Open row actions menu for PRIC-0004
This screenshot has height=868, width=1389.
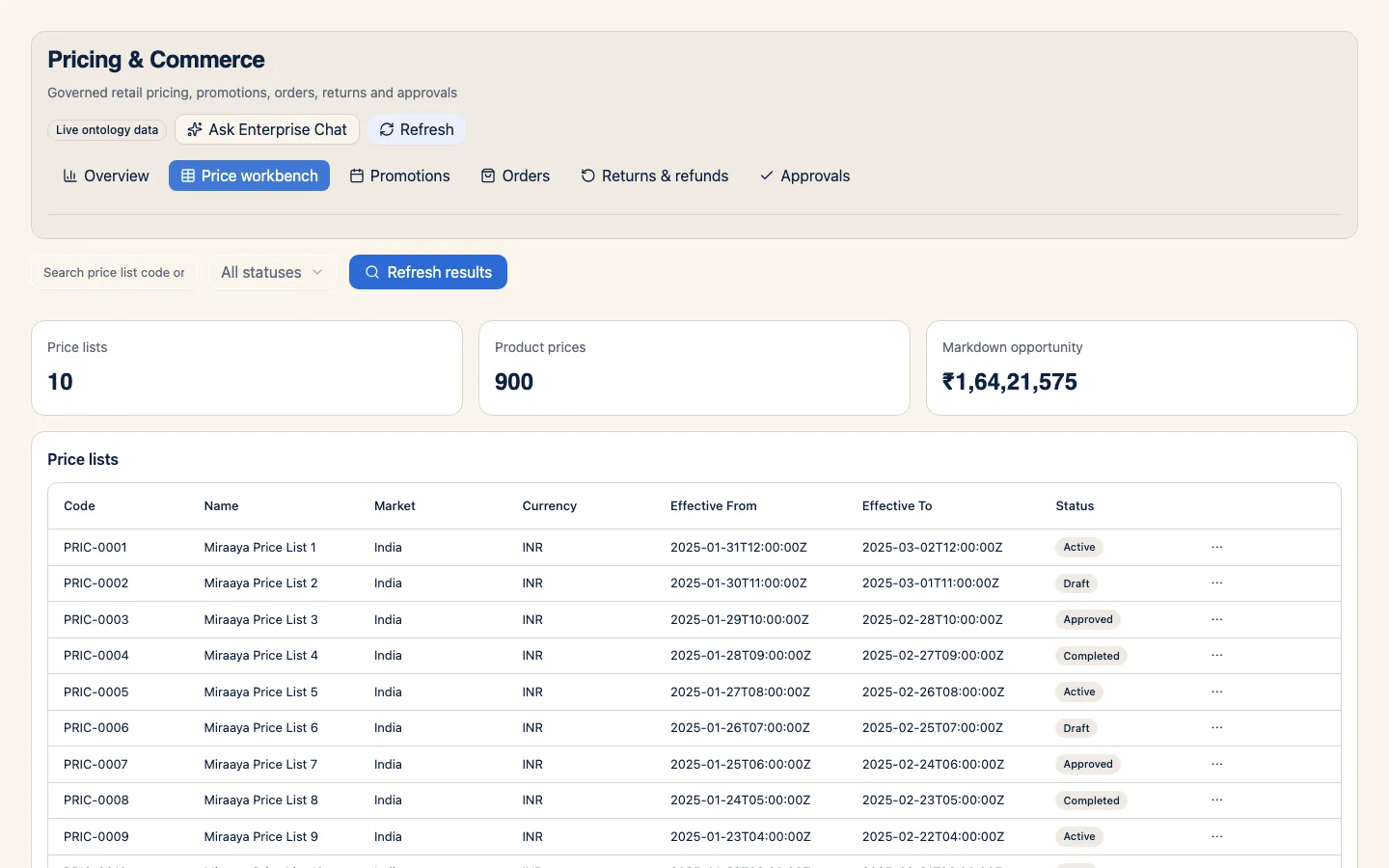(x=1217, y=656)
